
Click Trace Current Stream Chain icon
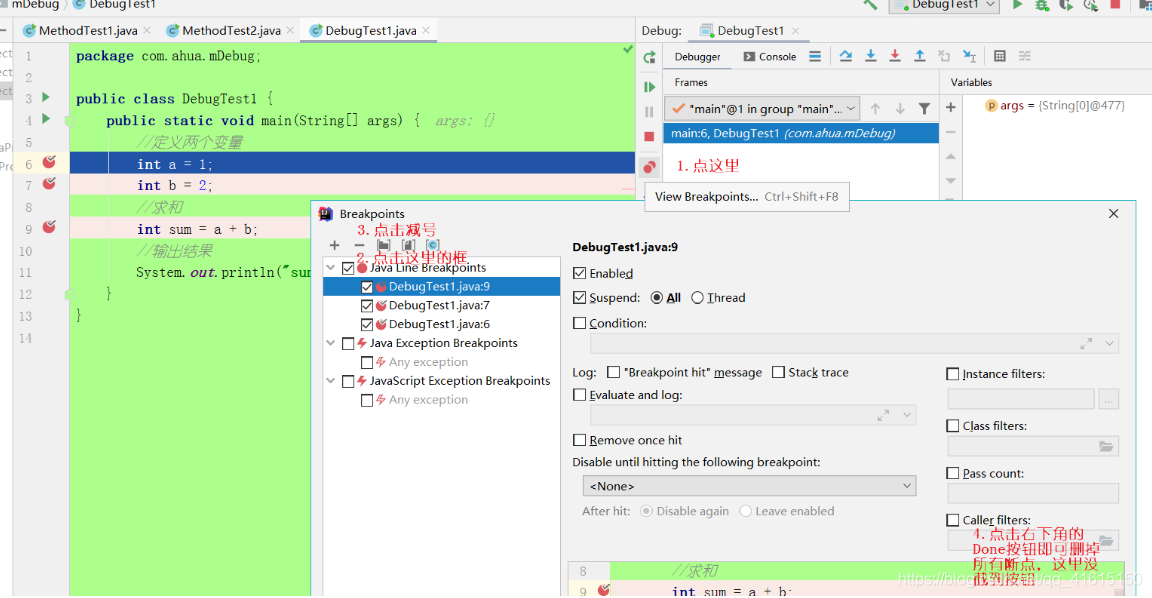pyautogui.click(x=1024, y=56)
